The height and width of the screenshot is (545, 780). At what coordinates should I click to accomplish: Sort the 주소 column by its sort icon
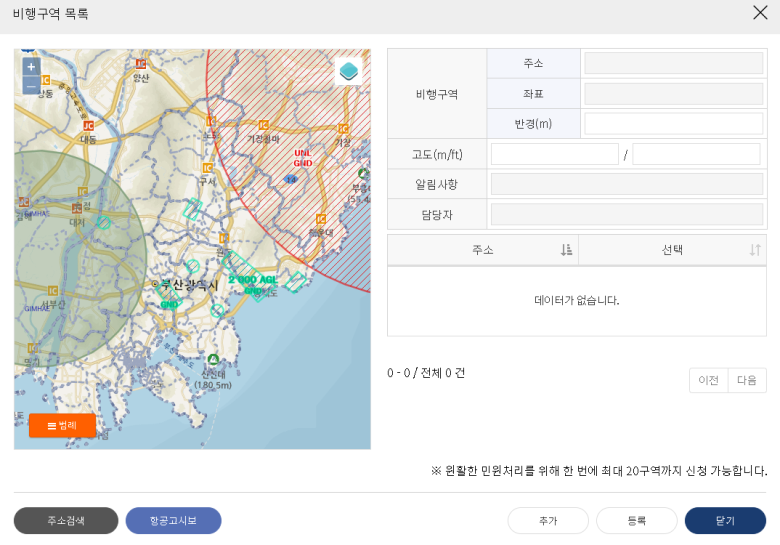tap(566, 250)
